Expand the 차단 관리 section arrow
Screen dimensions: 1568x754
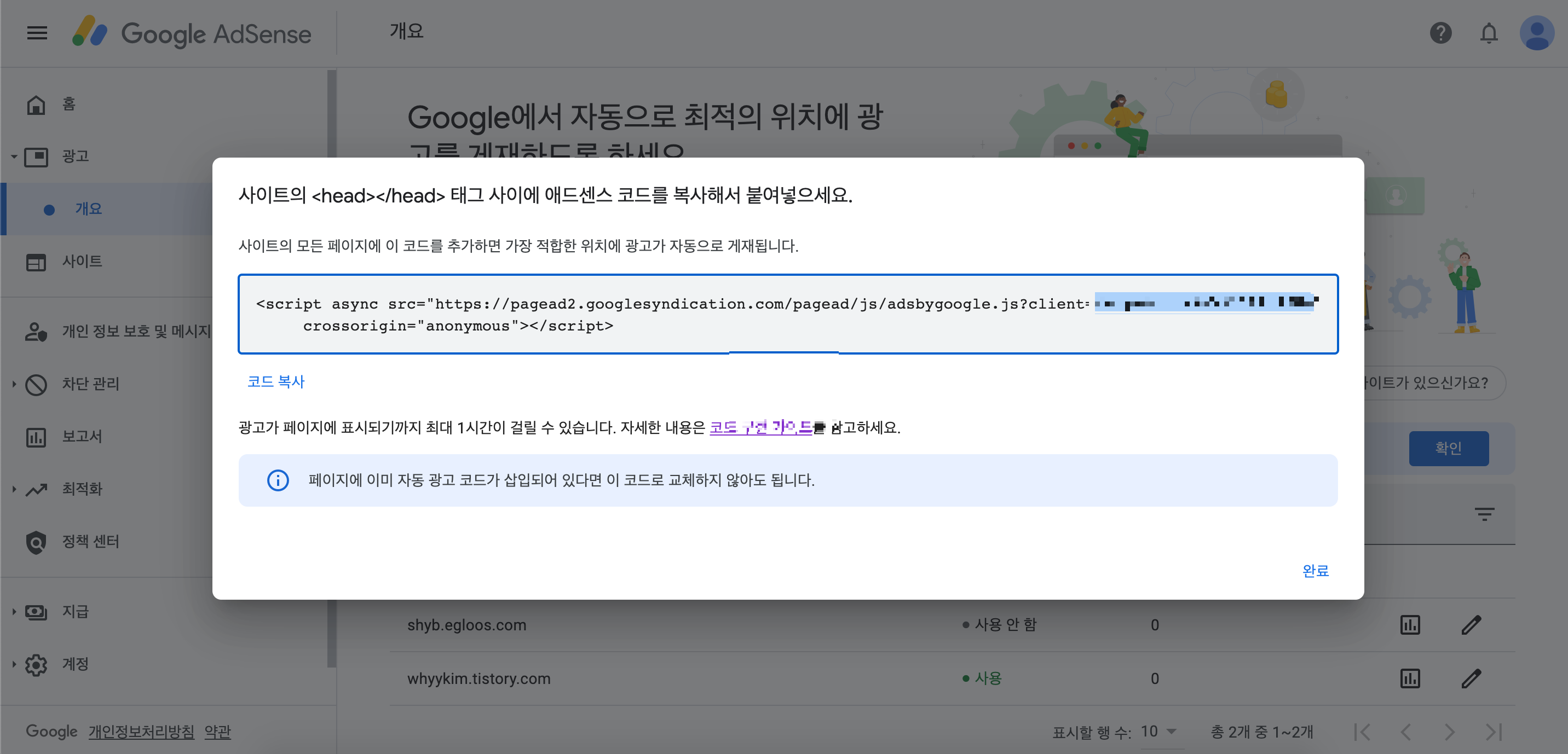pyautogui.click(x=14, y=384)
